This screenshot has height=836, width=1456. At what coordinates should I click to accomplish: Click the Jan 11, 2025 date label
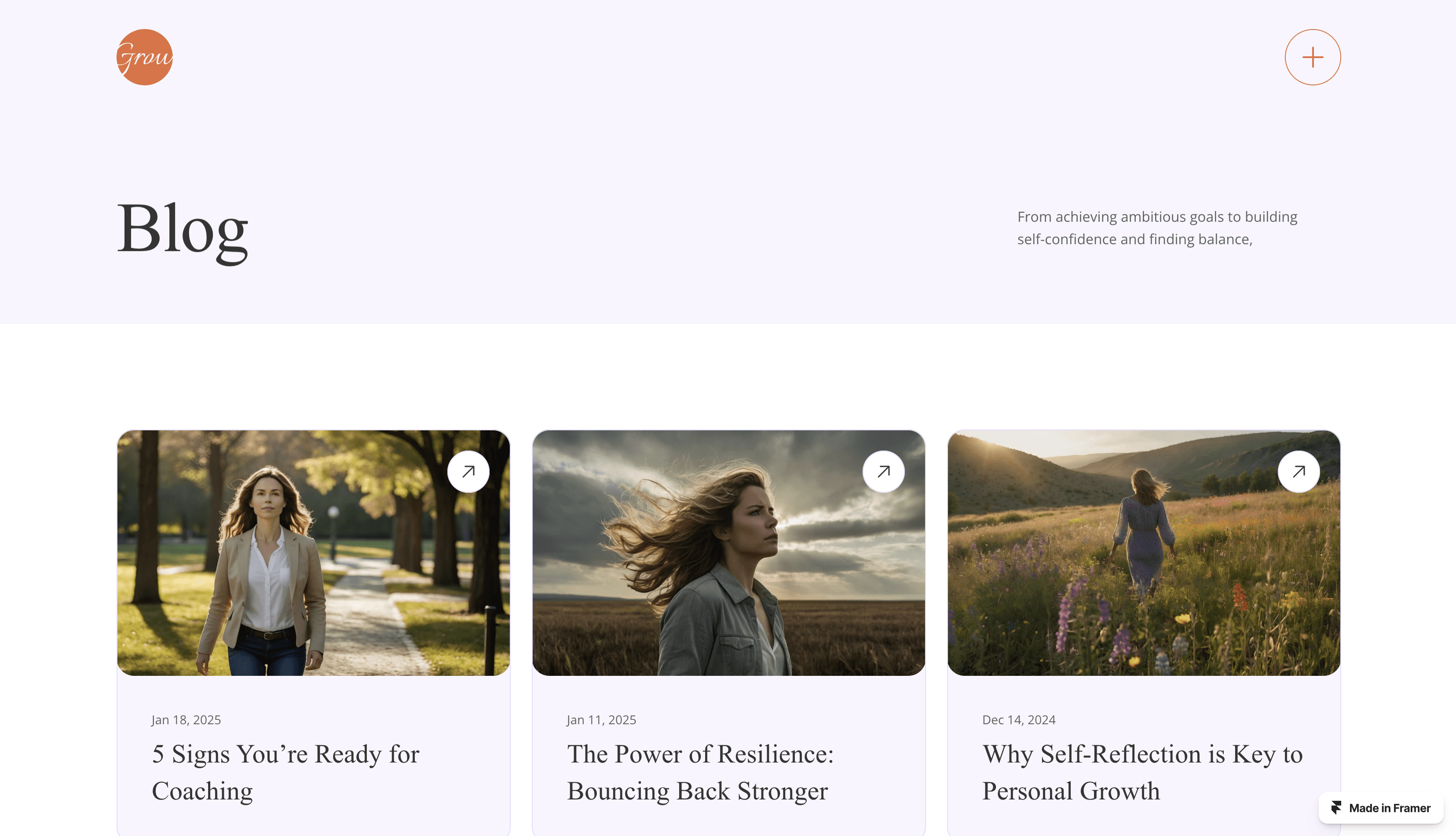tap(601, 720)
